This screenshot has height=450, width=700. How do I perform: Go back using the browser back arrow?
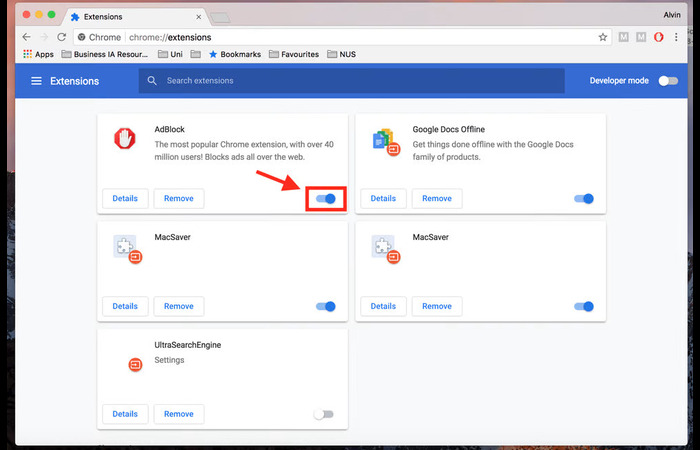(26, 37)
